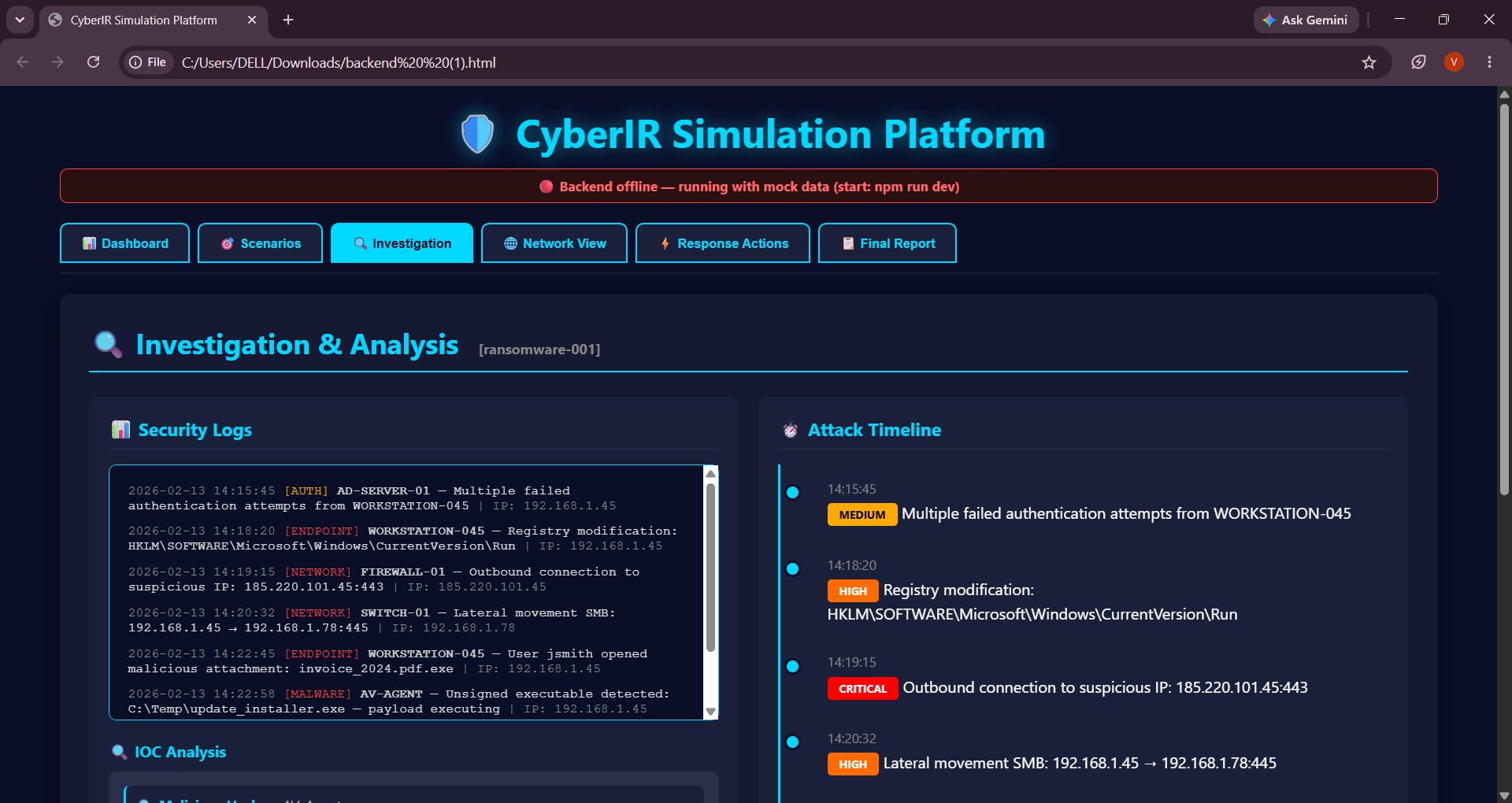Screen dimensions: 1512x803
Task: Select the Investigation tab
Action: pos(402,243)
